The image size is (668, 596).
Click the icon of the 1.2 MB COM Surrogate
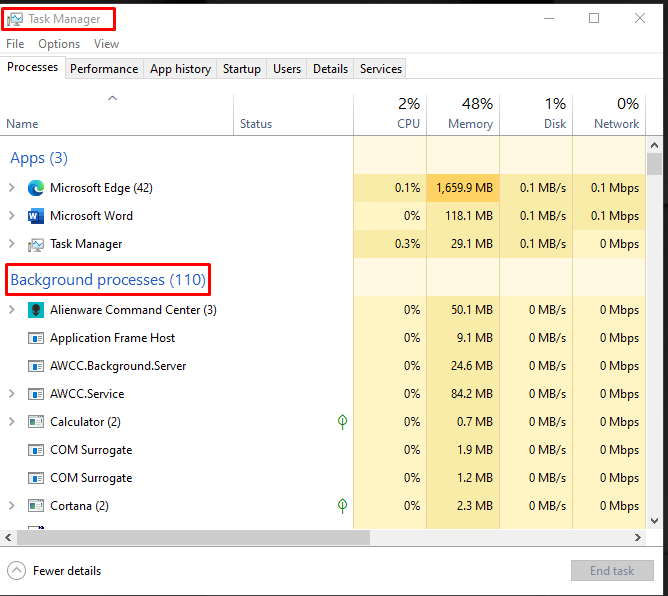pyautogui.click(x=36, y=478)
